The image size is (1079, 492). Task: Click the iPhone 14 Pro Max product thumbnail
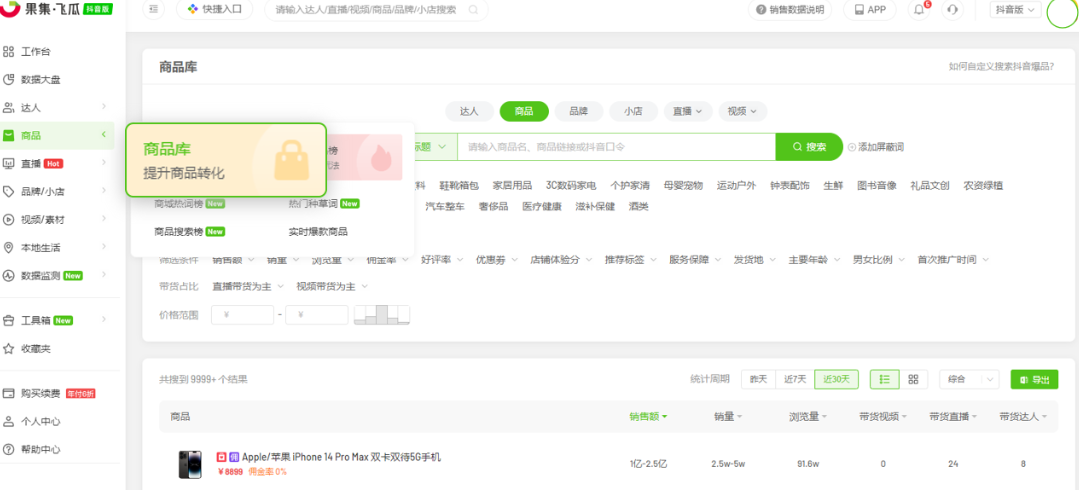pyautogui.click(x=190, y=464)
